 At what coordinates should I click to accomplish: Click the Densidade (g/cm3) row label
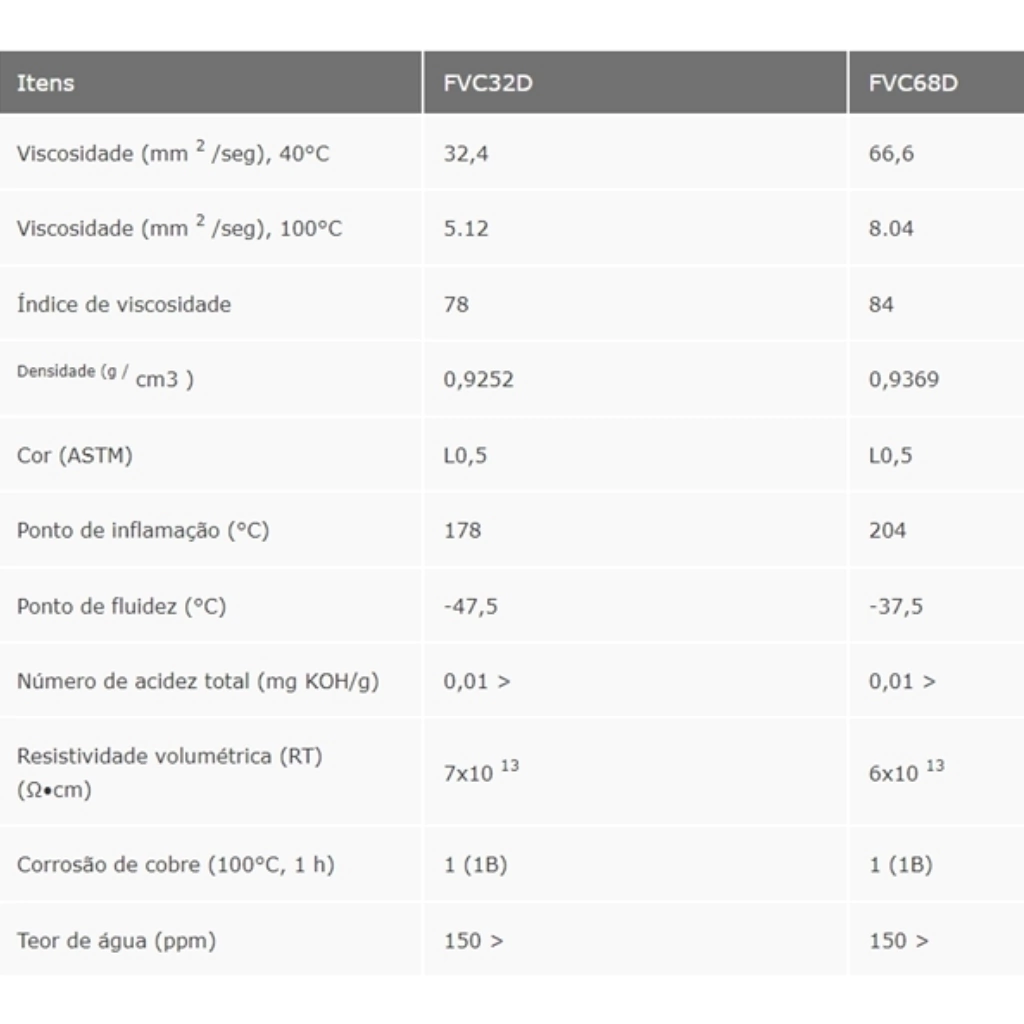point(105,379)
